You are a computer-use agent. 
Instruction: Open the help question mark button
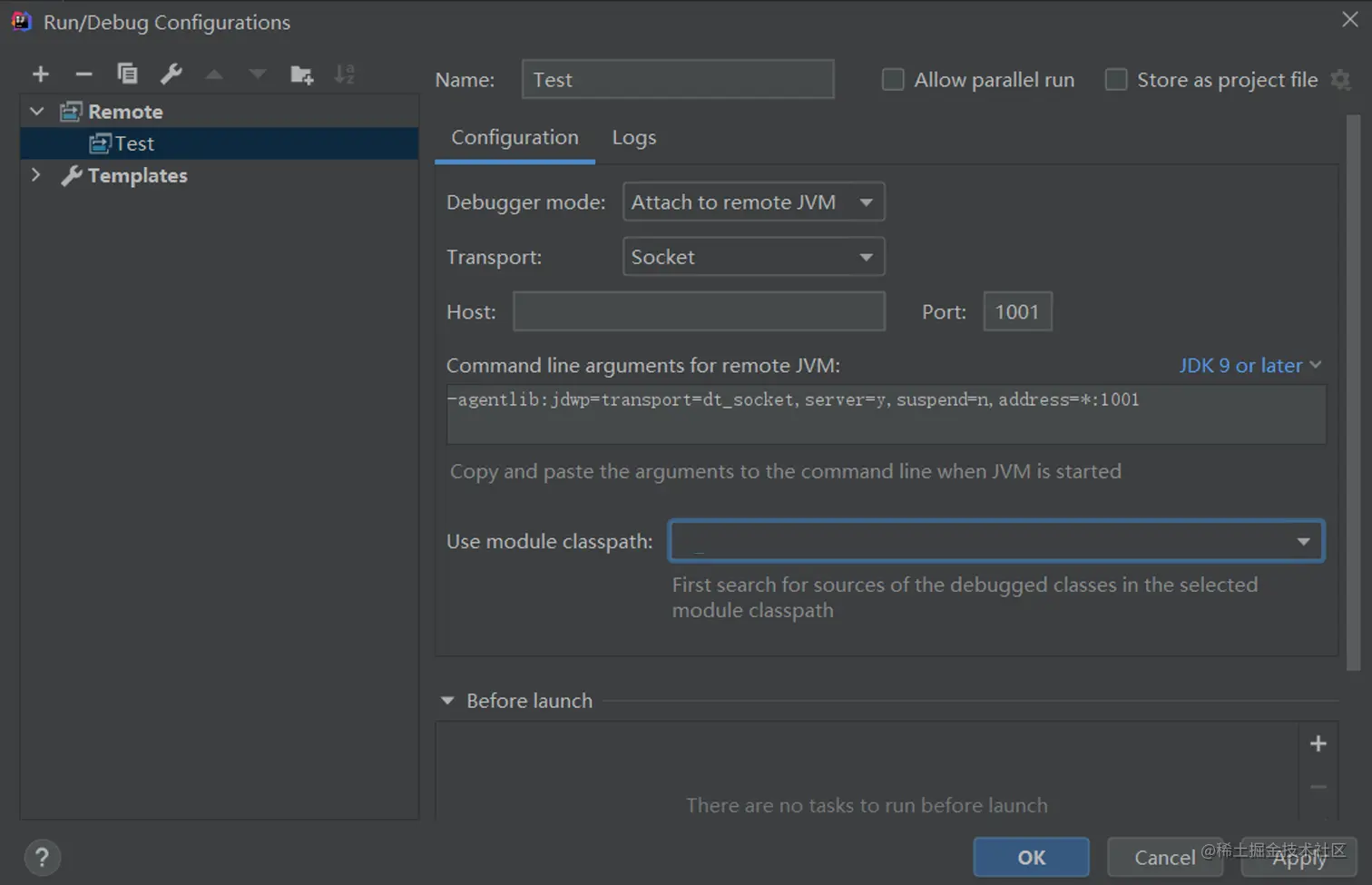pyautogui.click(x=42, y=858)
